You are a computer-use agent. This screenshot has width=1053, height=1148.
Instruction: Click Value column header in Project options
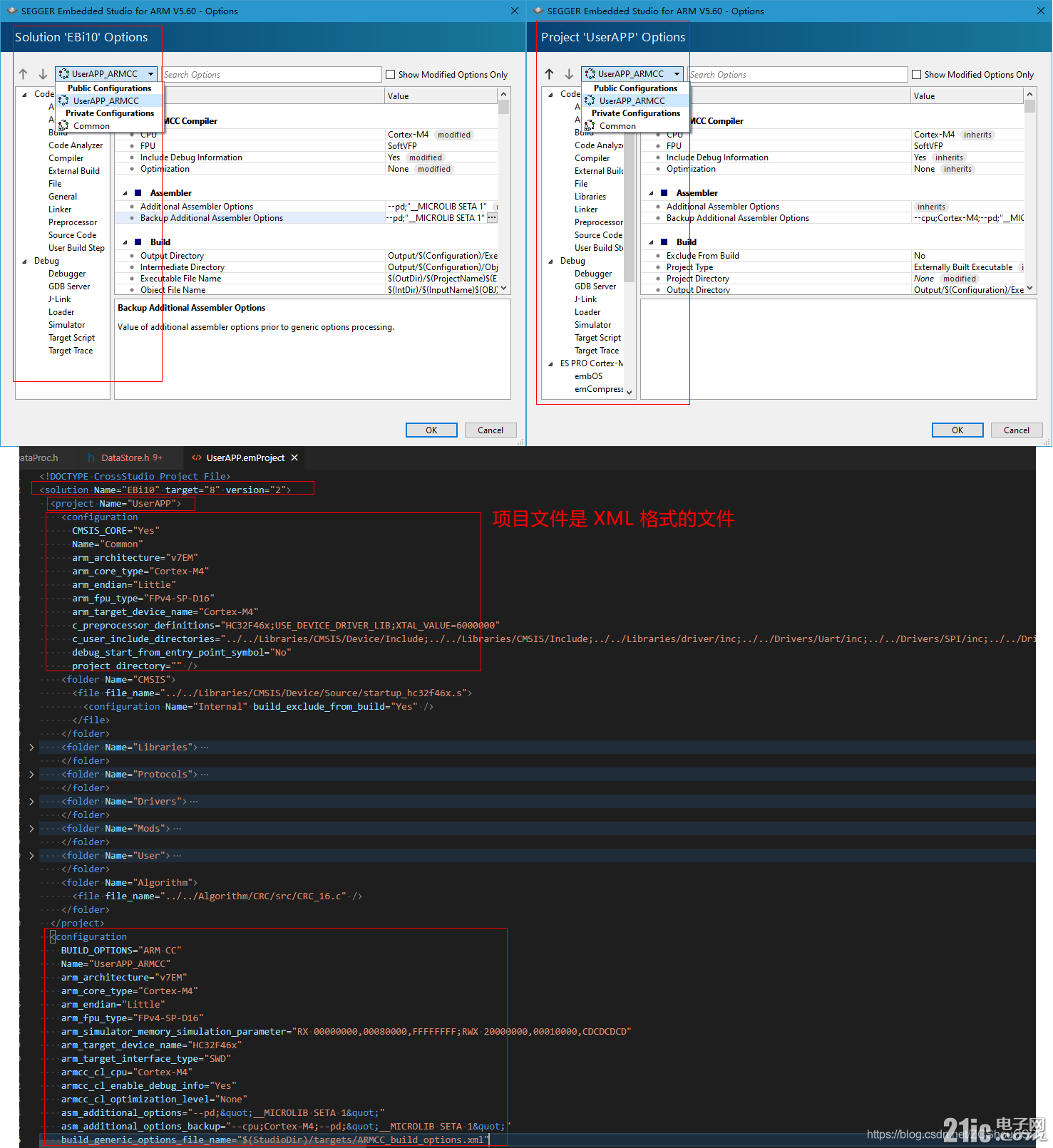(x=967, y=96)
